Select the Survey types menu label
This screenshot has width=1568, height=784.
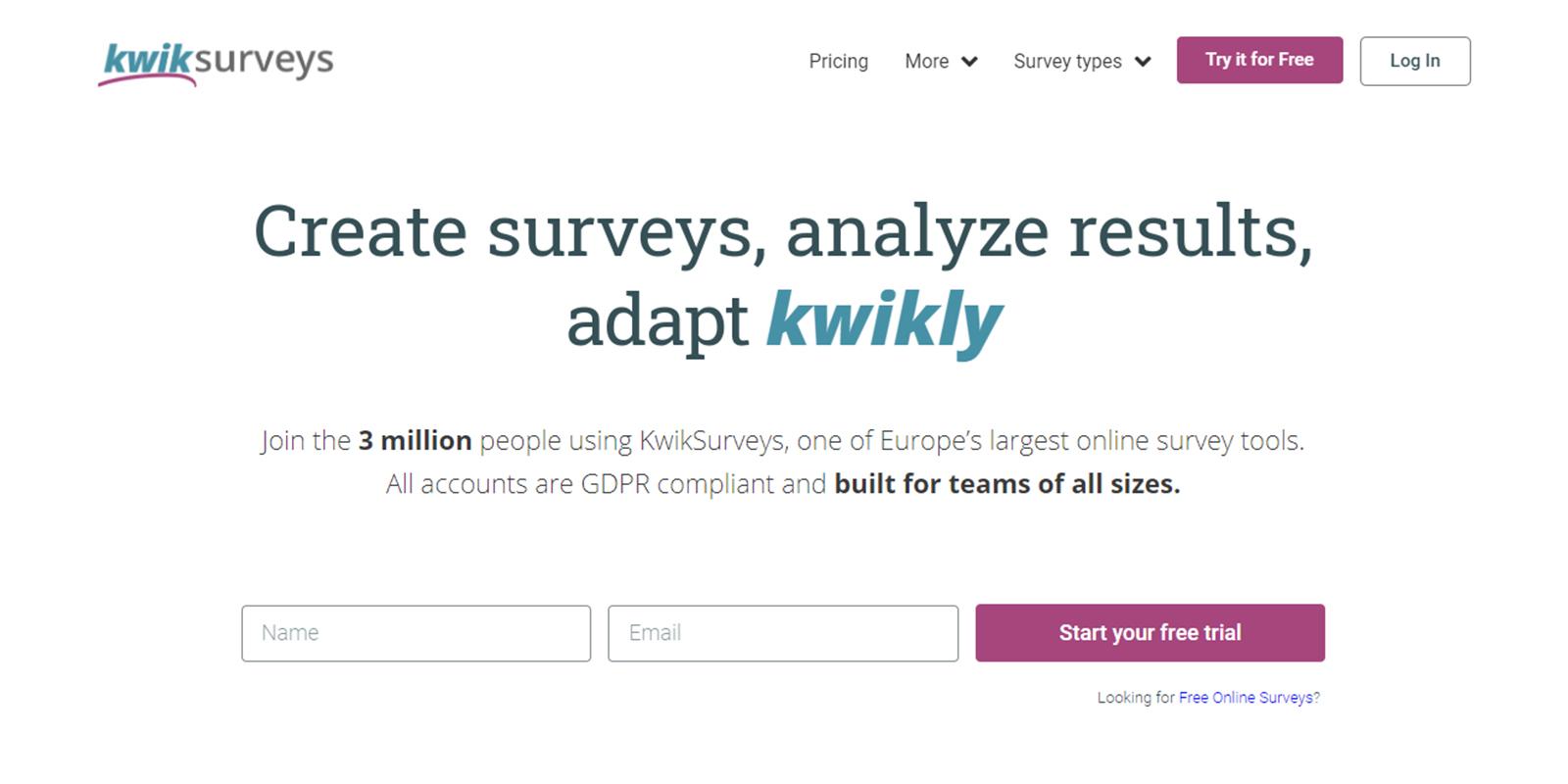(x=1067, y=61)
